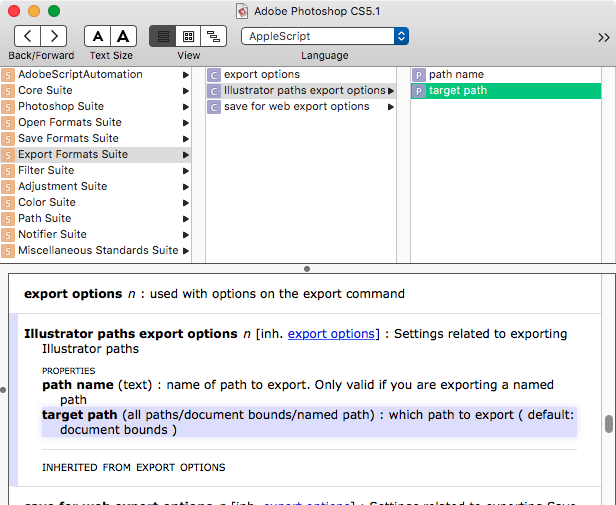
Task: Click the S icon beside Miscellaneous Standards Suite
Action: pyautogui.click(x=8, y=251)
